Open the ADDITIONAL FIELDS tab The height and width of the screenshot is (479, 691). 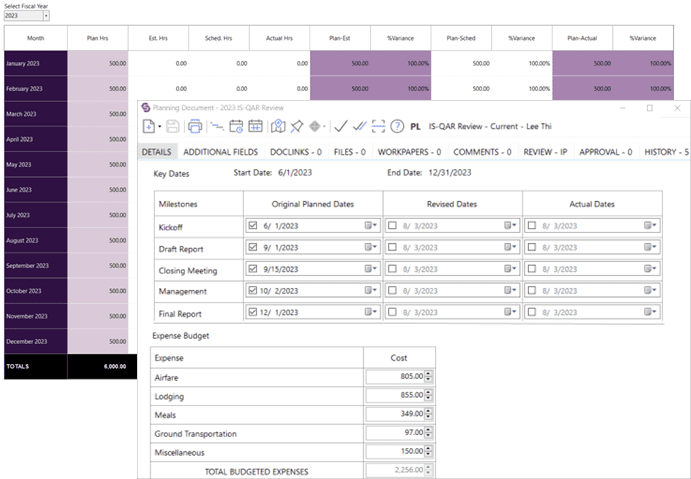[x=220, y=152]
